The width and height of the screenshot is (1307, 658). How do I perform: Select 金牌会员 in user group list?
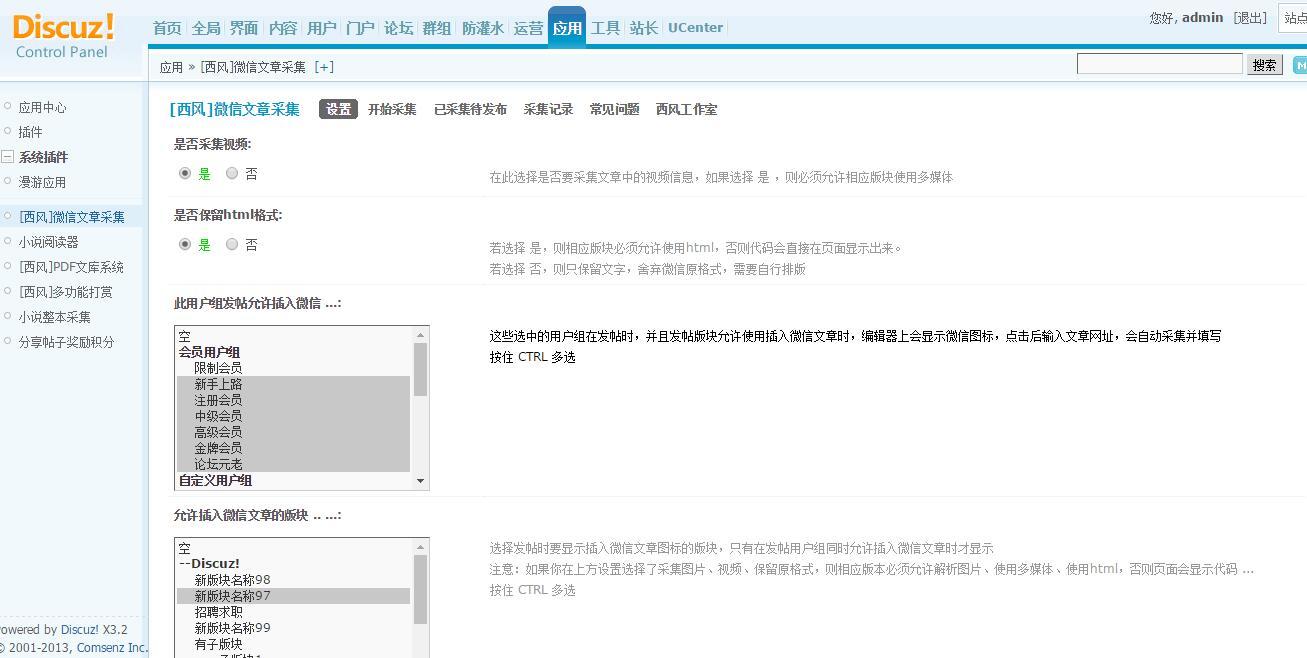click(x=293, y=448)
